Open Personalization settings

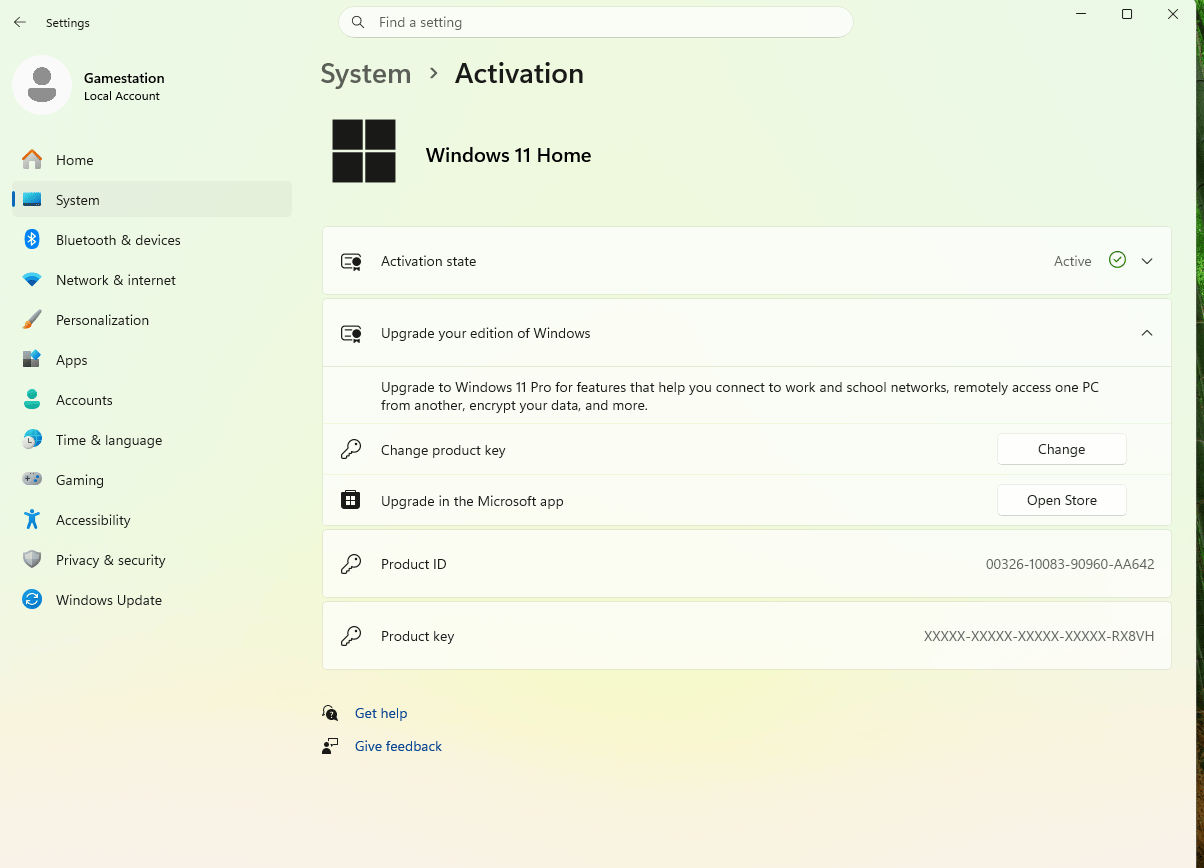(152, 320)
